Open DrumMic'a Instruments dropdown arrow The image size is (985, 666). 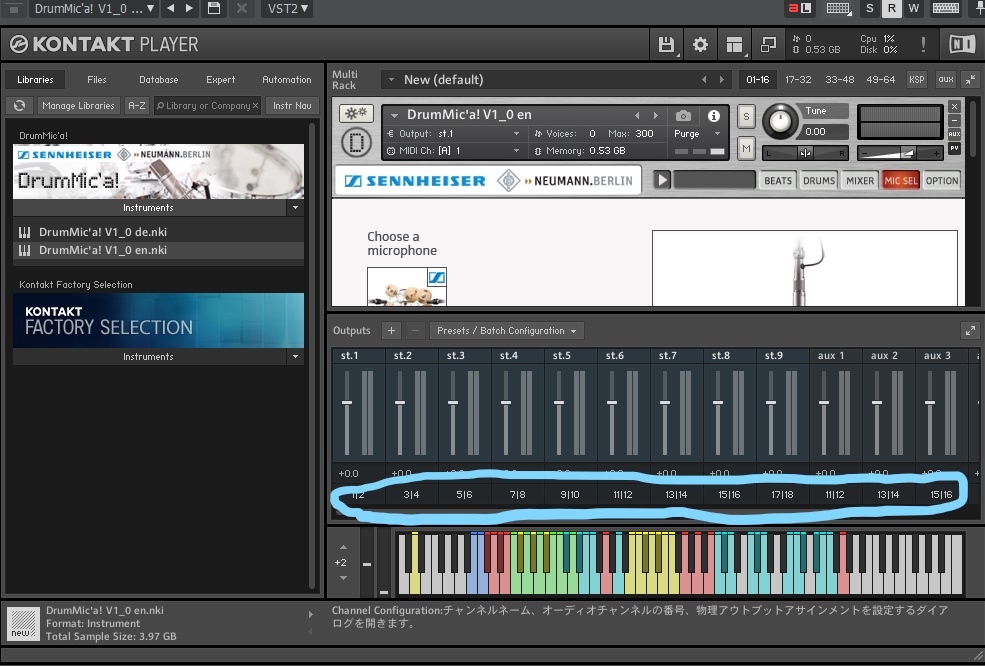[x=295, y=208]
